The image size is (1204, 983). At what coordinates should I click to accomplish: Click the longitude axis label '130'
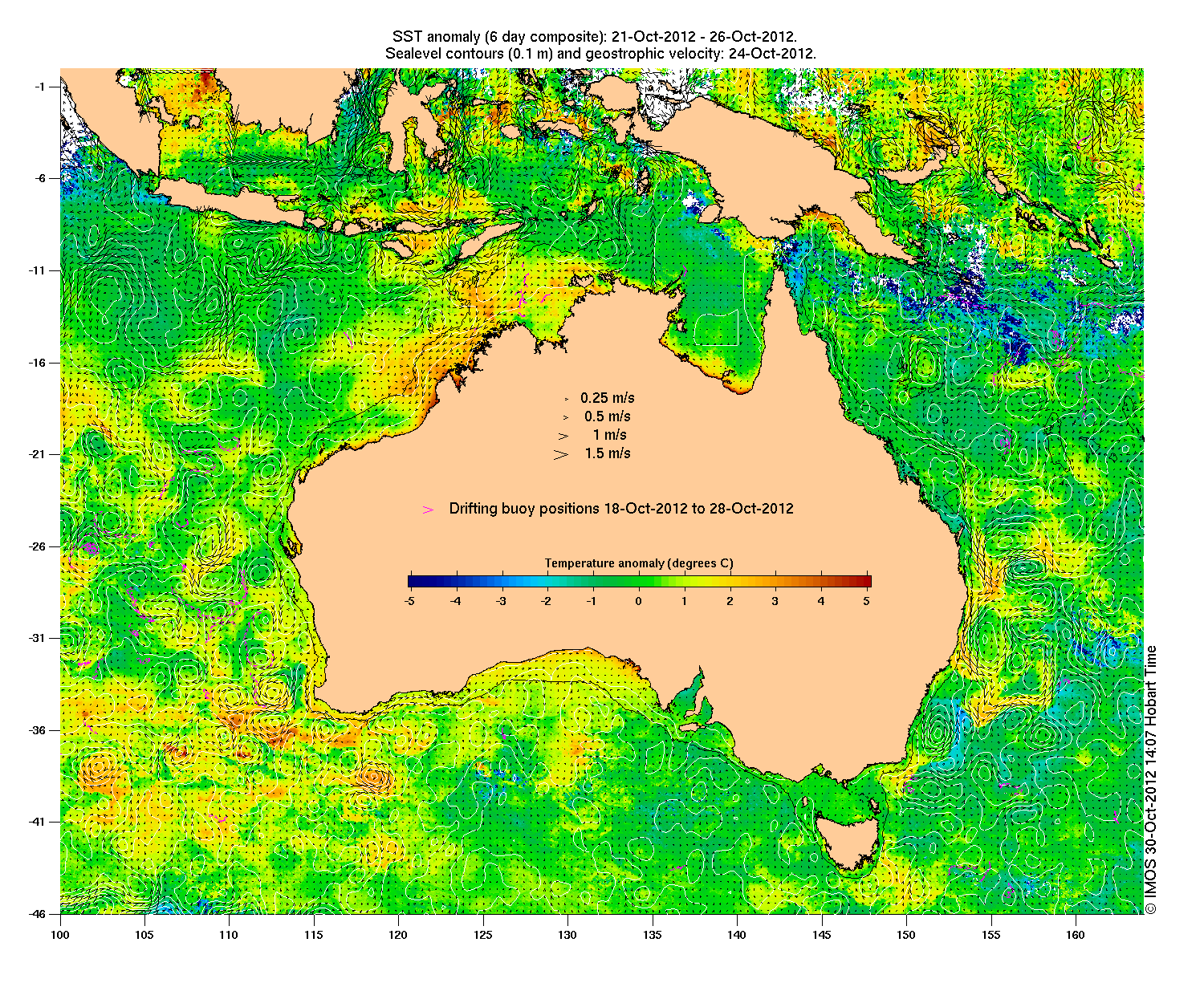pyautogui.click(x=567, y=935)
